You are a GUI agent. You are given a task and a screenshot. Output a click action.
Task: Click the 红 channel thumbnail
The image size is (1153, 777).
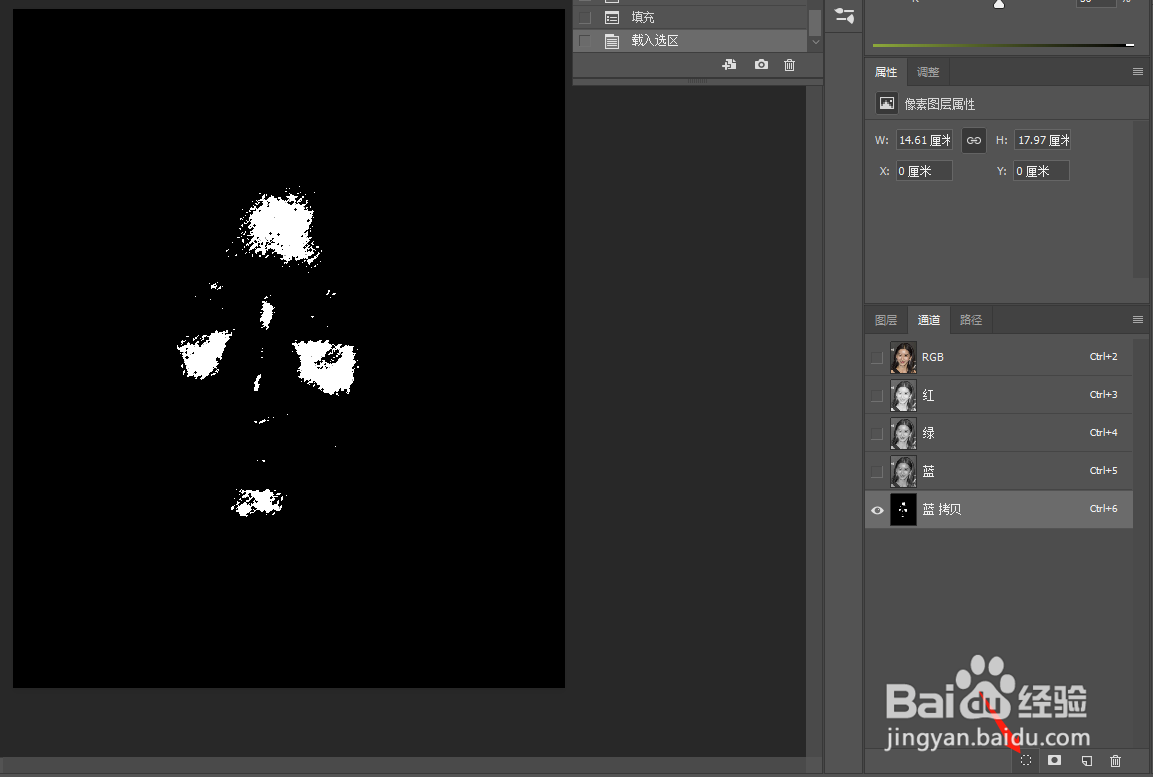pyautogui.click(x=903, y=395)
